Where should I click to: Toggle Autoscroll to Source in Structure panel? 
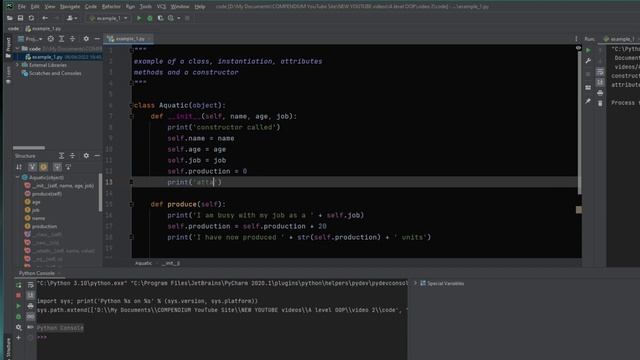(57, 167)
